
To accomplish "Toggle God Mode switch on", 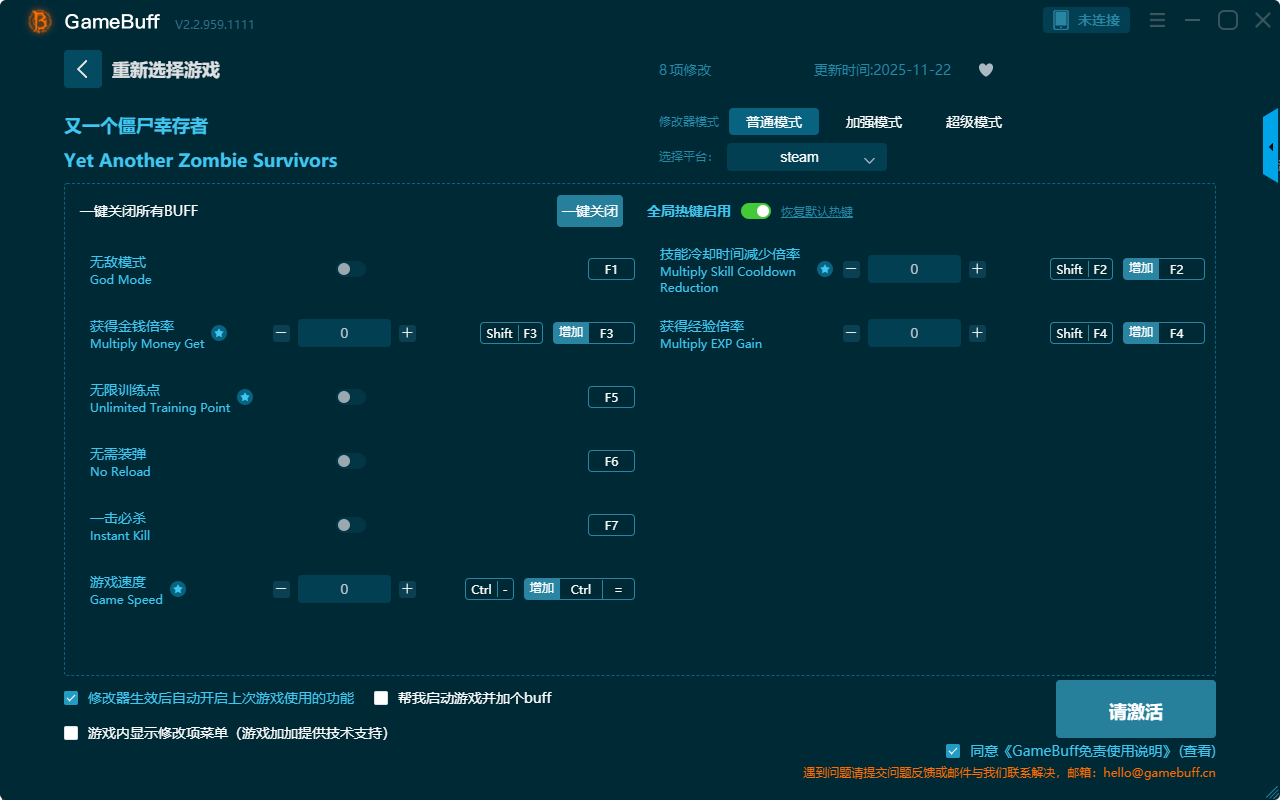I will tap(351, 269).
